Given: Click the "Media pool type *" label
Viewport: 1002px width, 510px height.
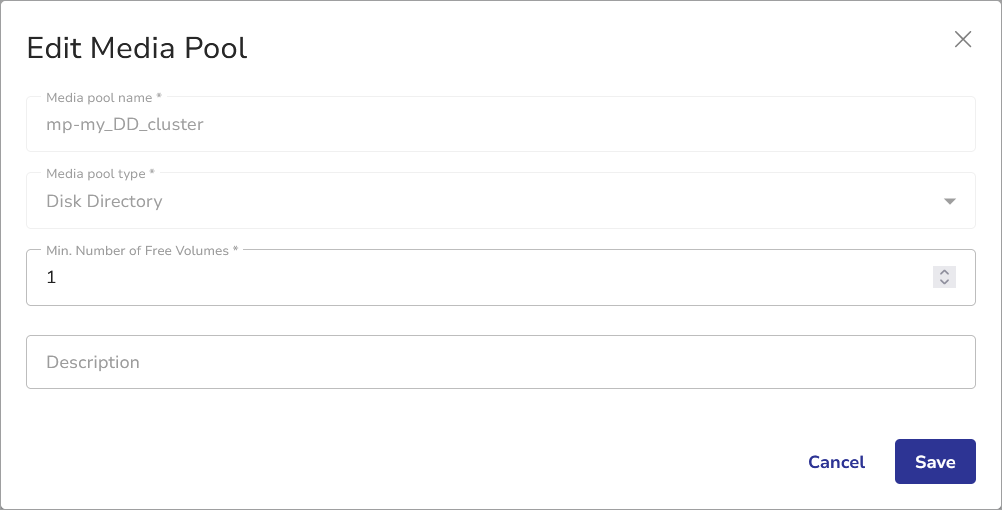Looking at the screenshot, I should tap(100, 174).
